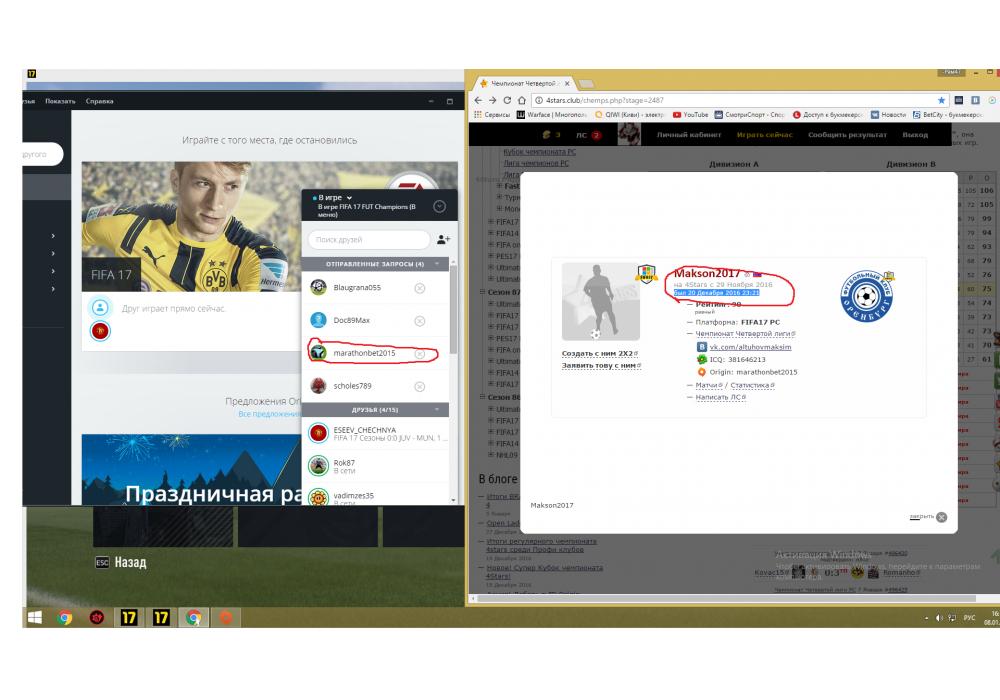
Task: Click the ЛС messages counter badge
Action: click(596, 135)
